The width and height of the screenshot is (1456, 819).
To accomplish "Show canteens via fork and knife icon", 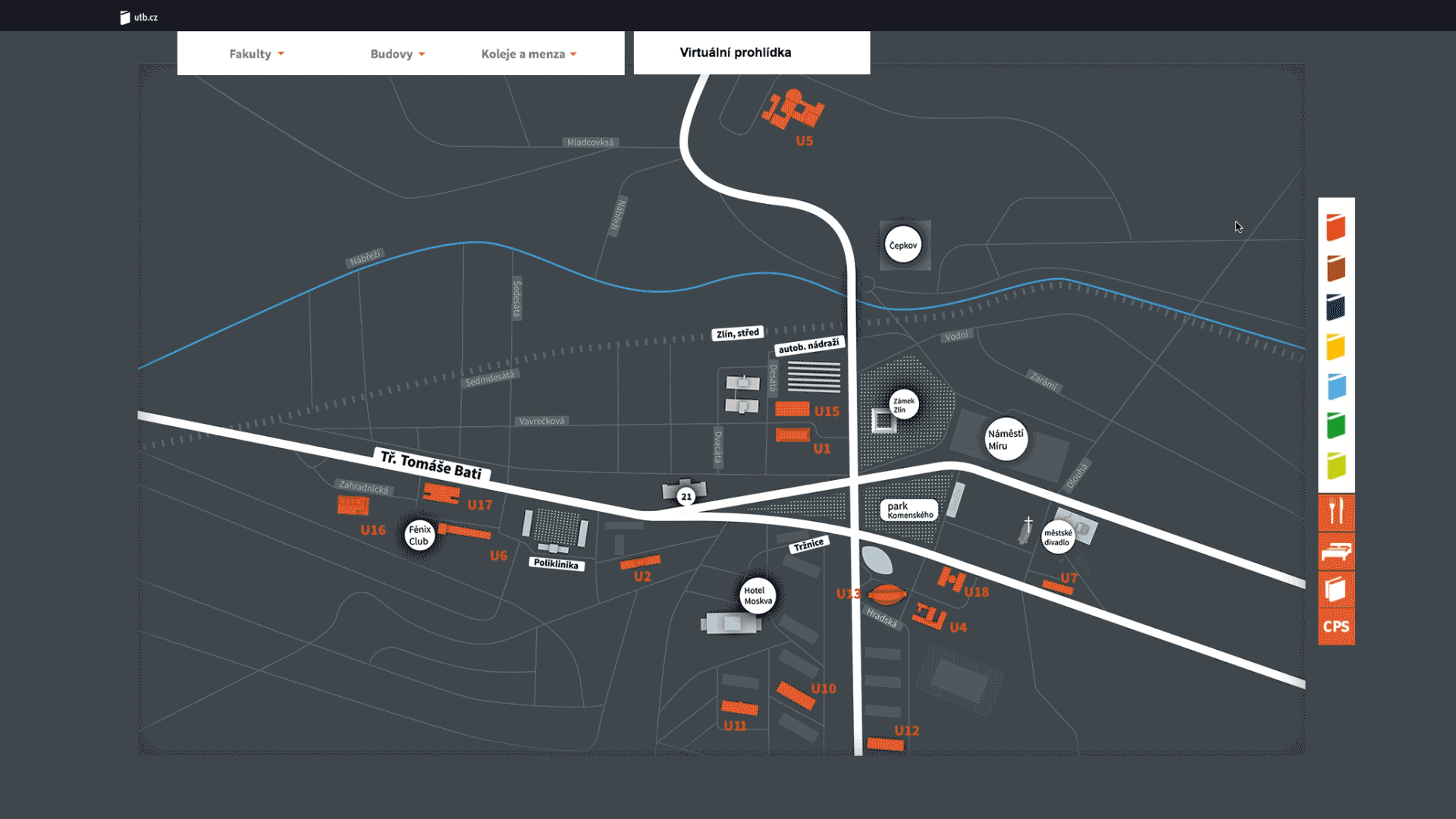I will 1336,512.
